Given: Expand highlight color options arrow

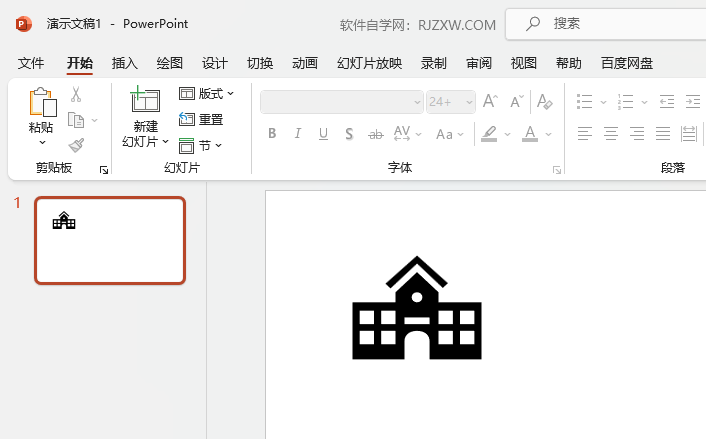Looking at the screenshot, I should tap(507, 134).
